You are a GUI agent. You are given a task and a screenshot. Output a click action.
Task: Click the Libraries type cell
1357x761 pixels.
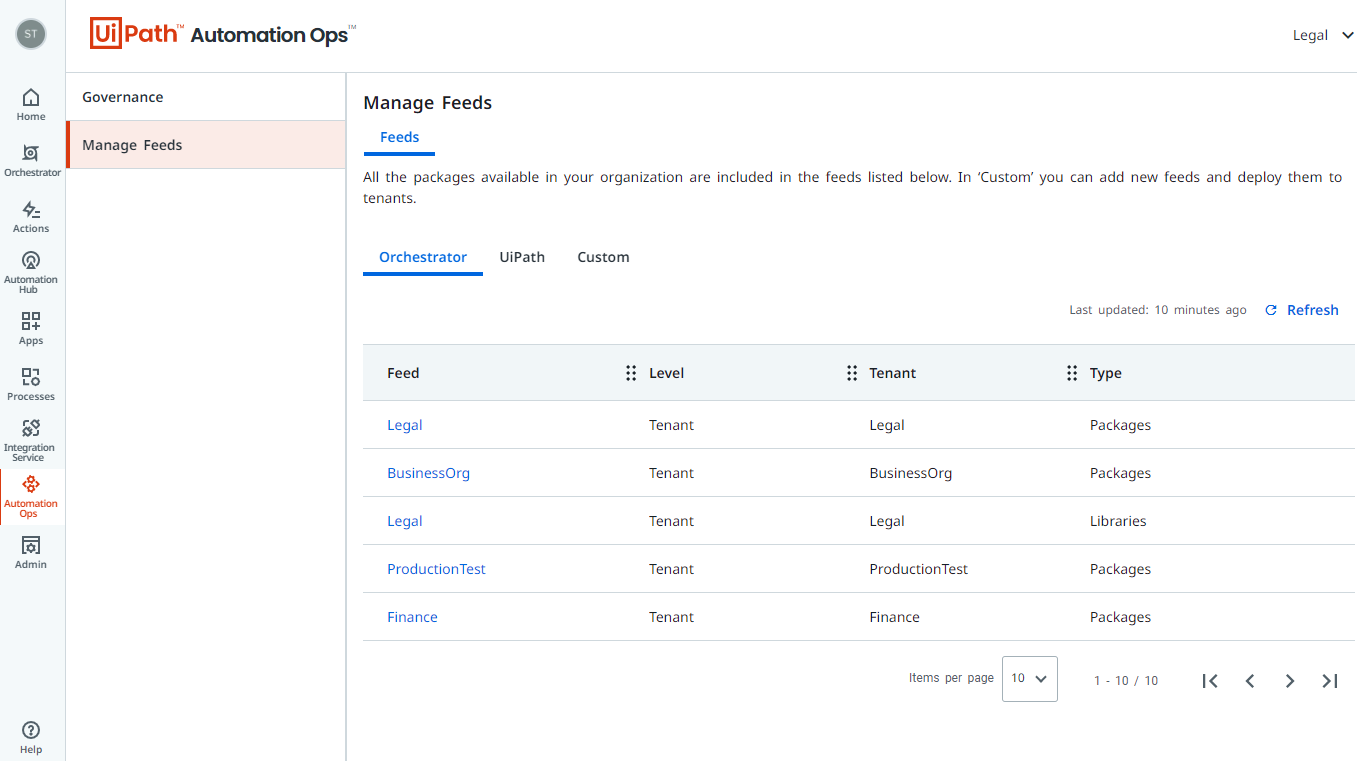pos(1117,521)
